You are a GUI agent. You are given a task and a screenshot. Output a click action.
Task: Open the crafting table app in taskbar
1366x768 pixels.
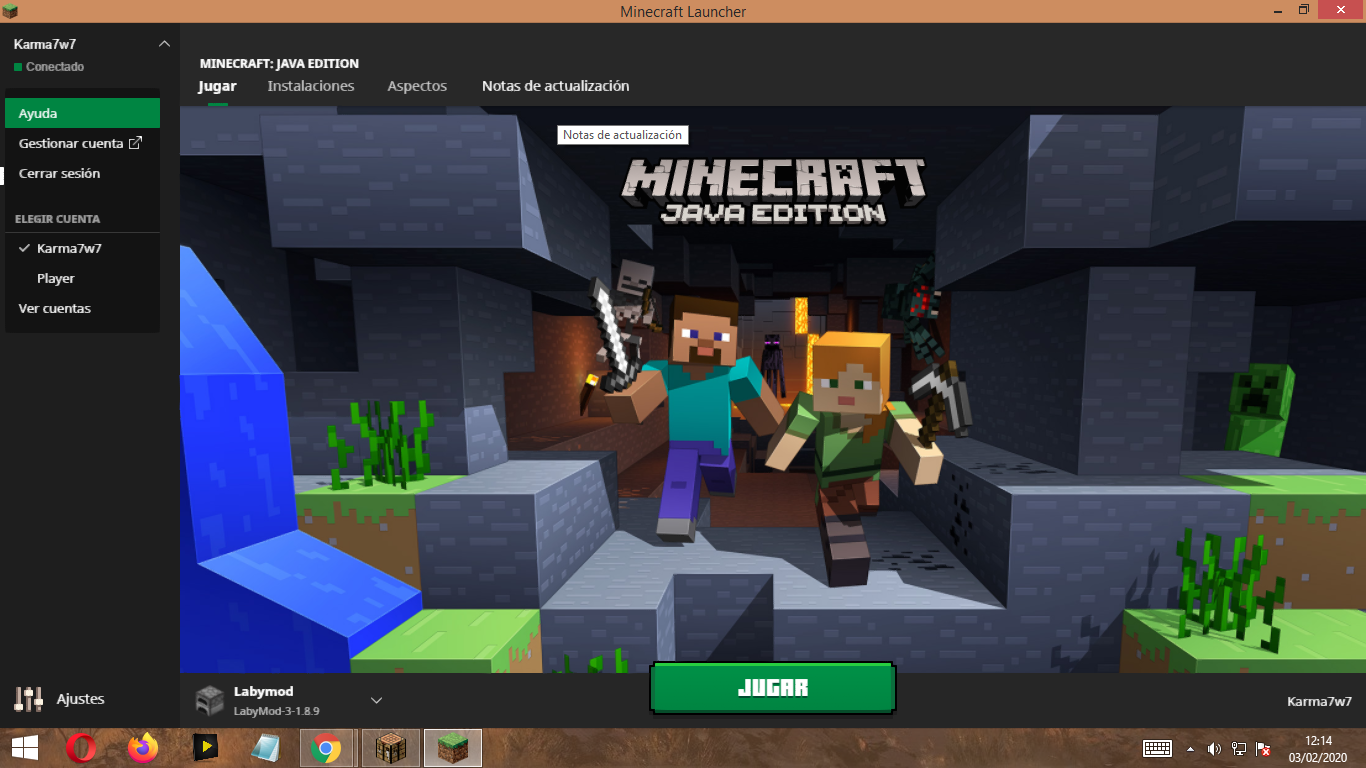tap(390, 748)
